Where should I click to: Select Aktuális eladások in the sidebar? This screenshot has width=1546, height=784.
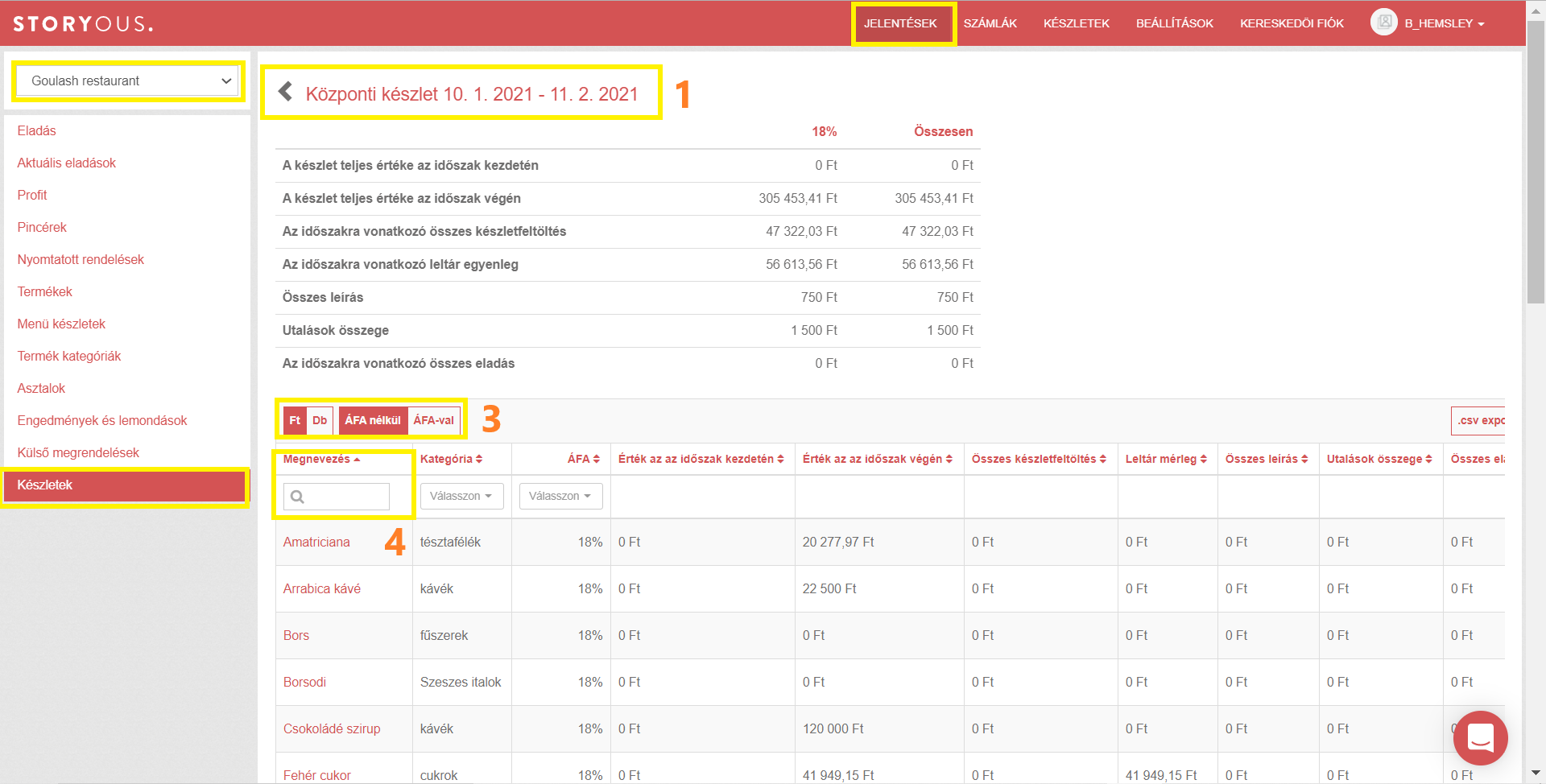click(67, 163)
